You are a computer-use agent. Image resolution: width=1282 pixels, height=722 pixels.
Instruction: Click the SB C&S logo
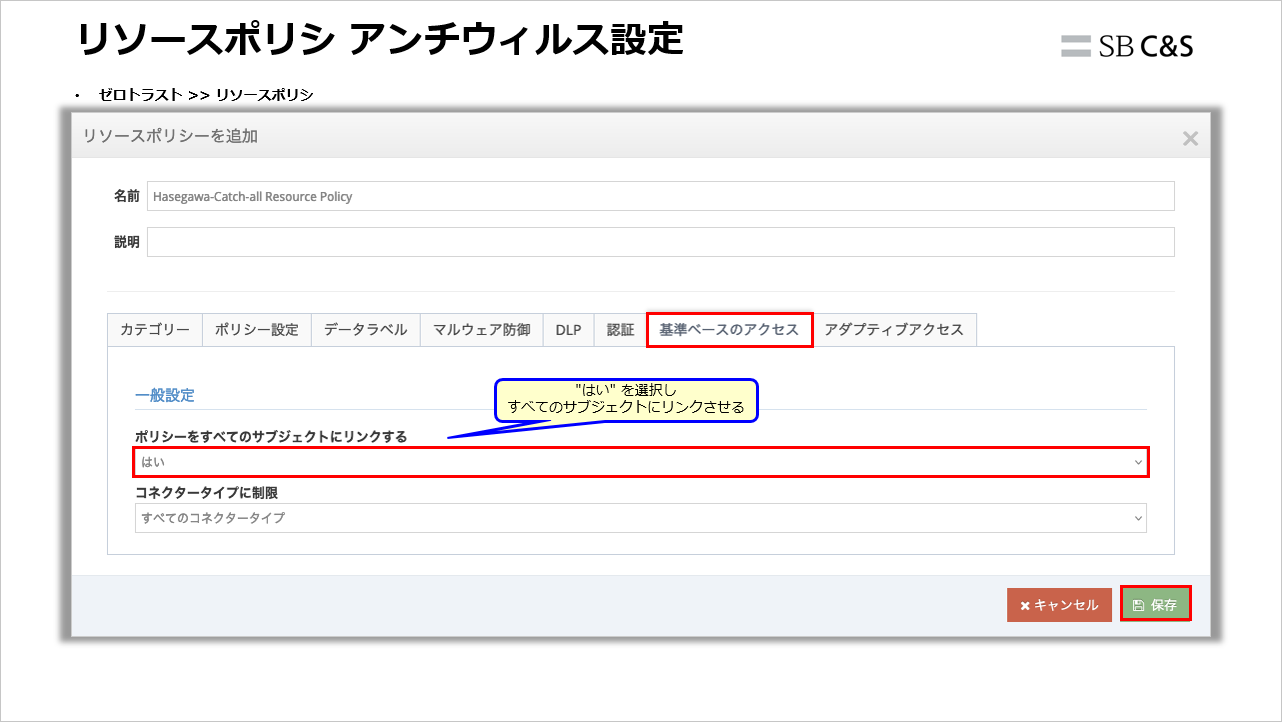[1127, 46]
